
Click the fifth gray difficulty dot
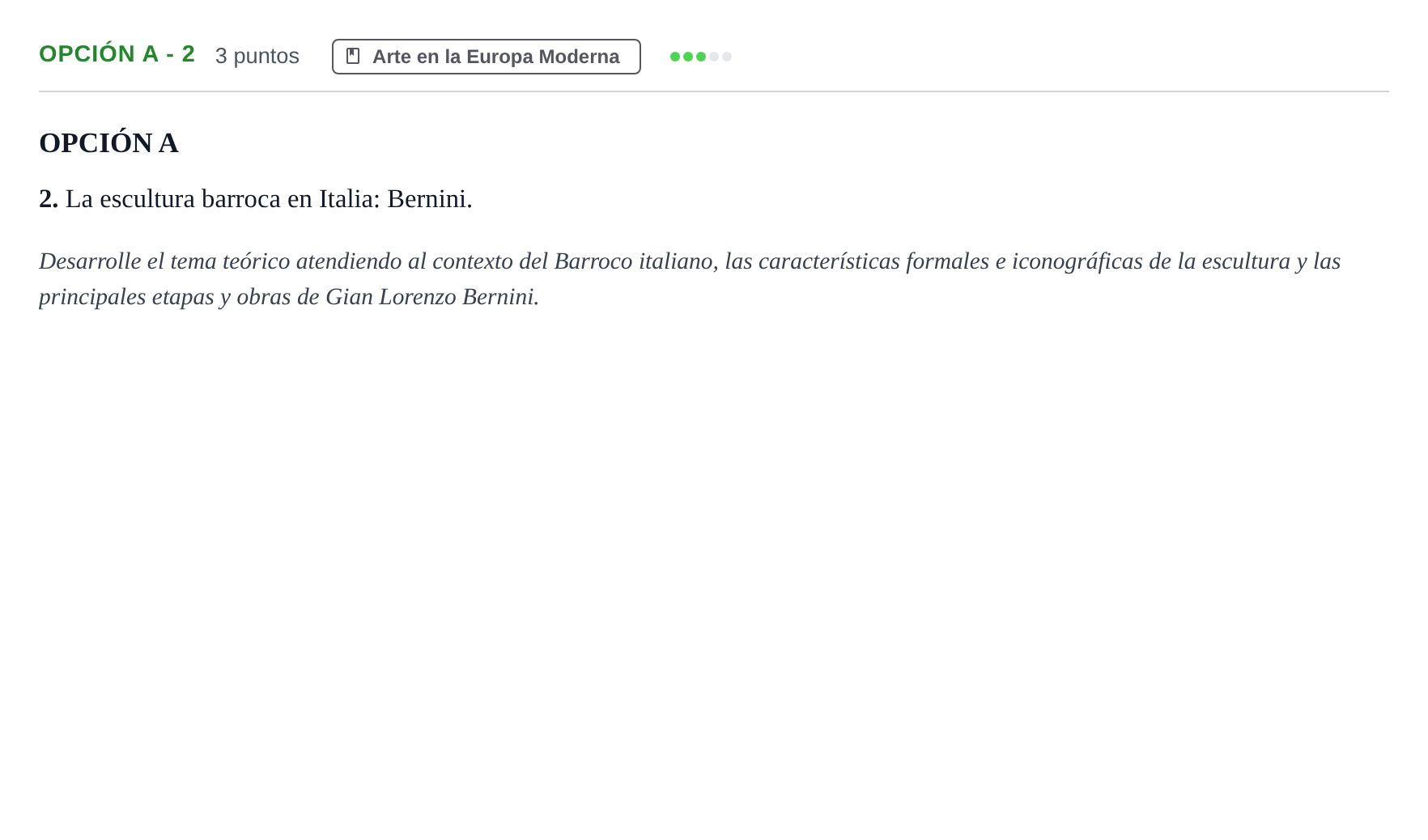[727, 57]
